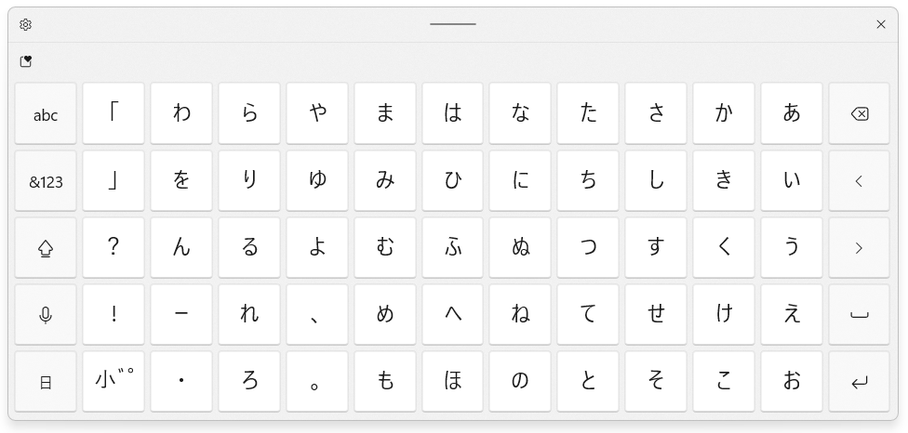This screenshot has height=433, width=908.
Task: Close the touch keyboard
Action: (x=881, y=24)
